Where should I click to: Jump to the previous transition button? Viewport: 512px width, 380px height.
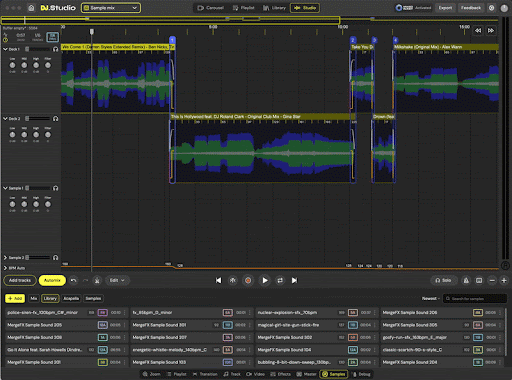pos(218,280)
